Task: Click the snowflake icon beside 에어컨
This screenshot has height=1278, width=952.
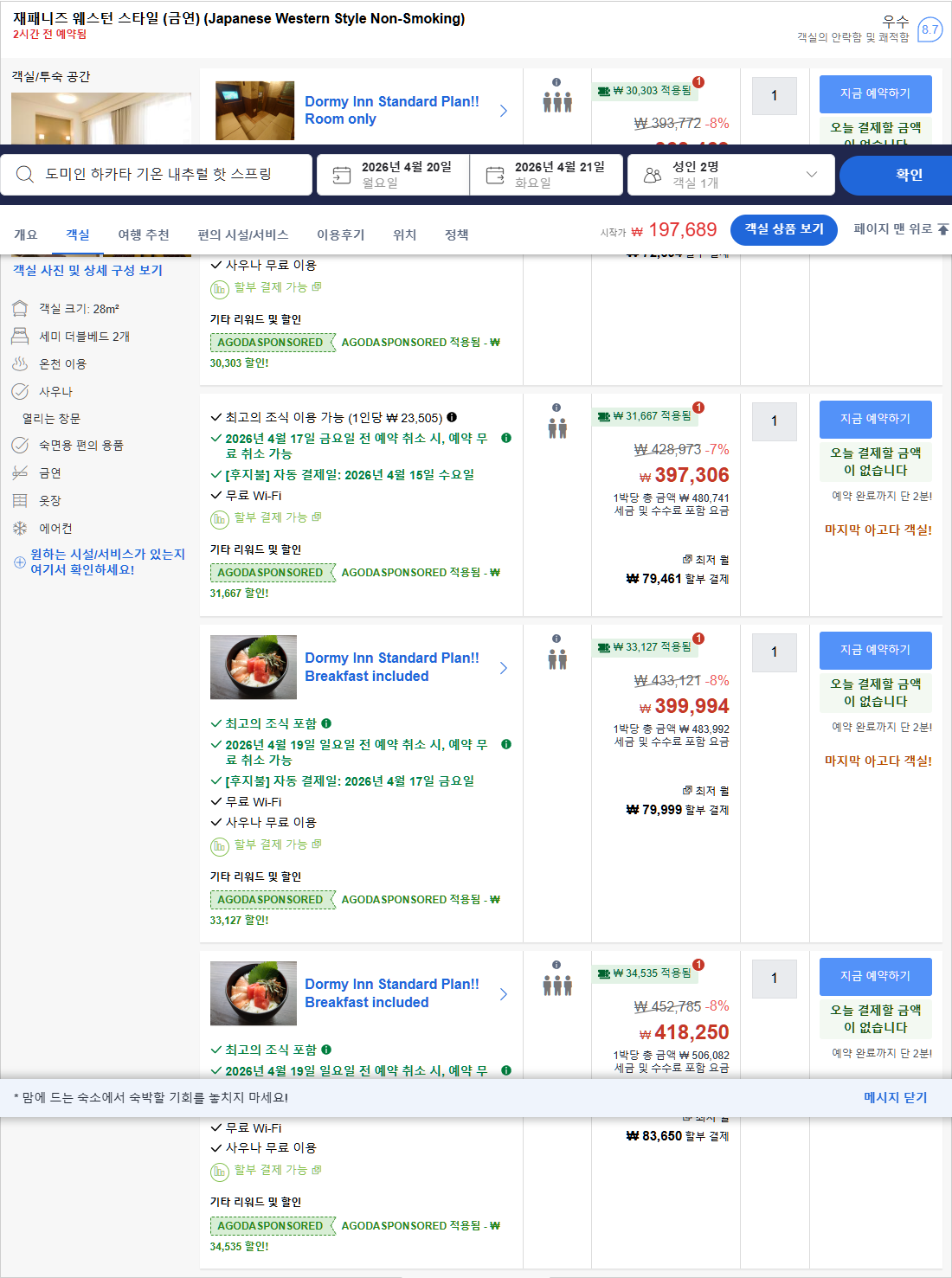Action: (19, 528)
